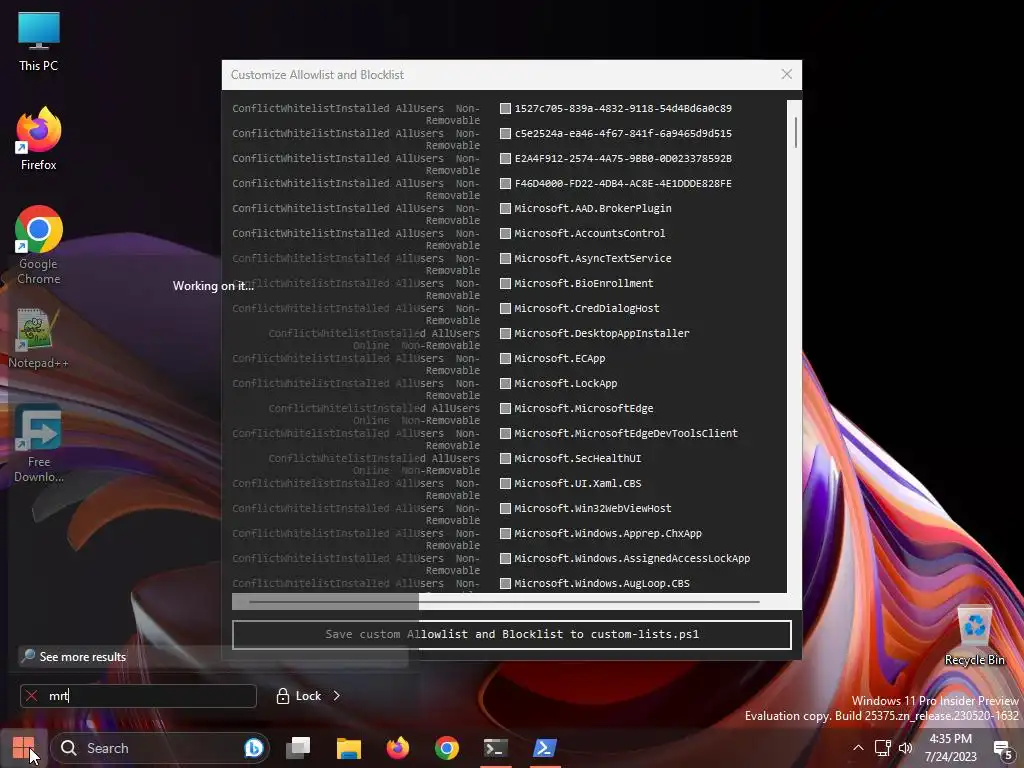
Task: Open the Notepad++ desktop shortcut
Action: point(39,338)
